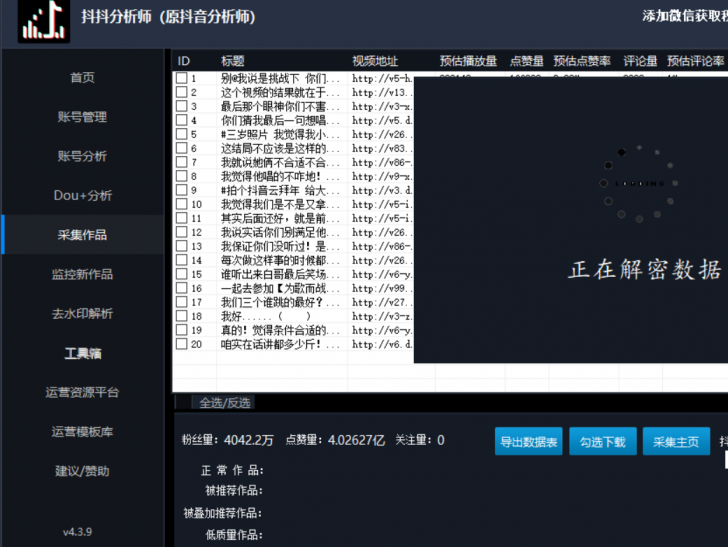Open the 首页 menu item
728x547 pixels.
(82, 77)
